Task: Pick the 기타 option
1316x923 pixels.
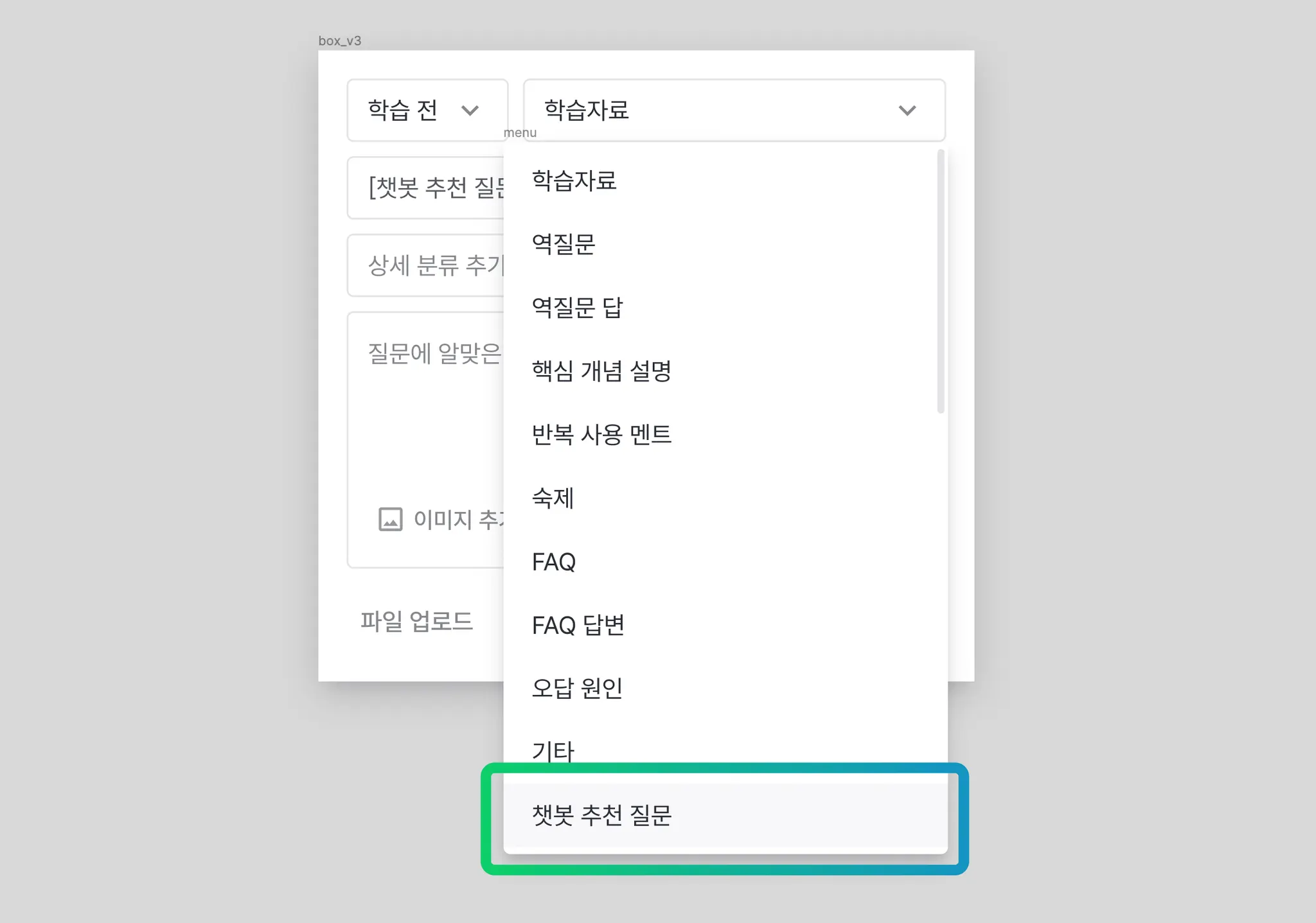Action: (x=553, y=750)
